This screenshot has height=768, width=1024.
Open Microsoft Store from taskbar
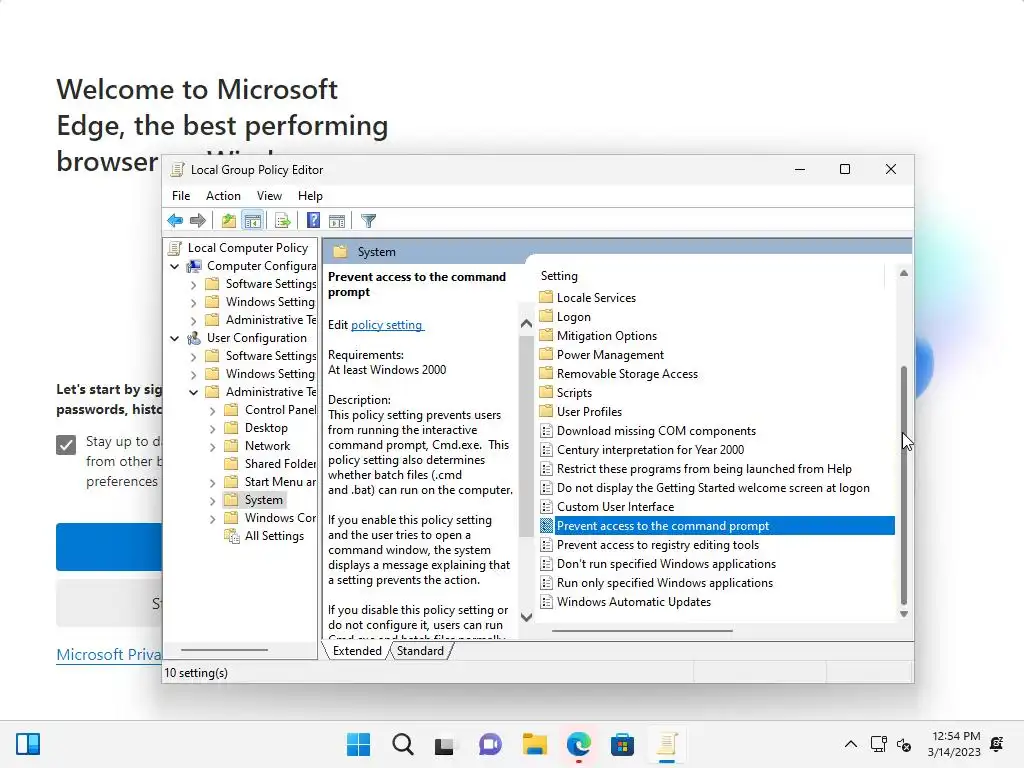[x=622, y=744]
